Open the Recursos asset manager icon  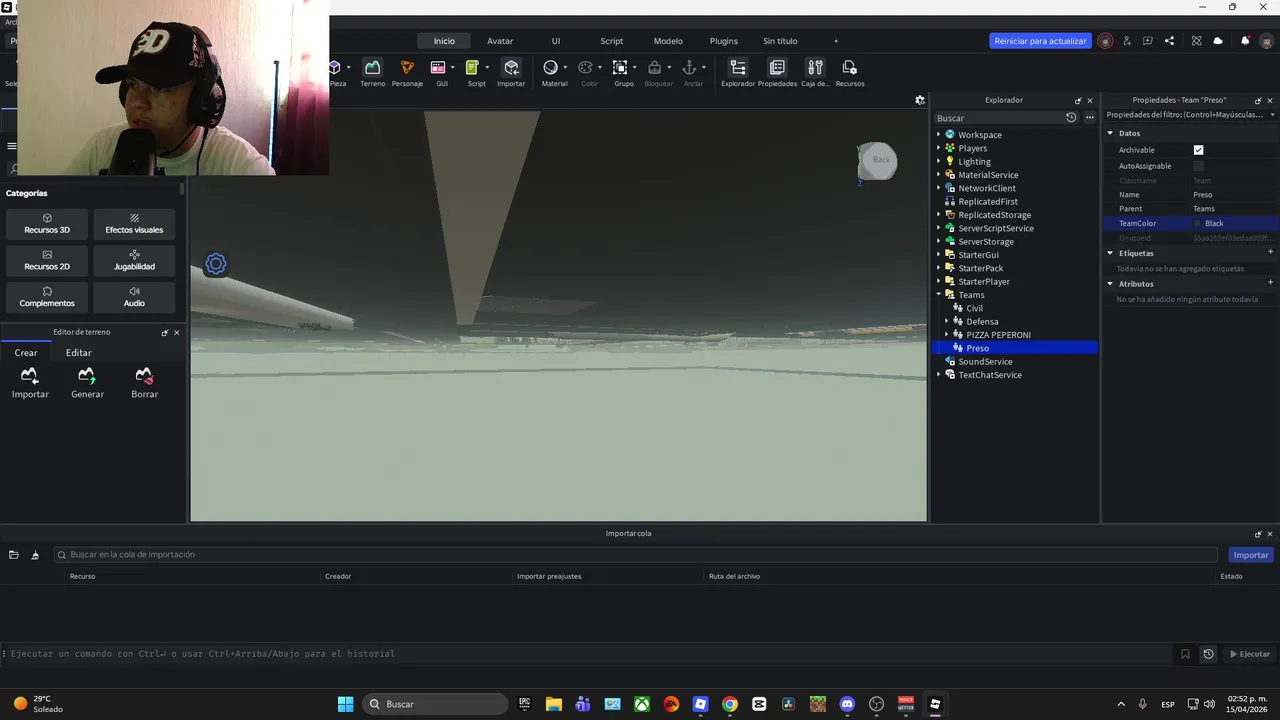[x=850, y=68]
